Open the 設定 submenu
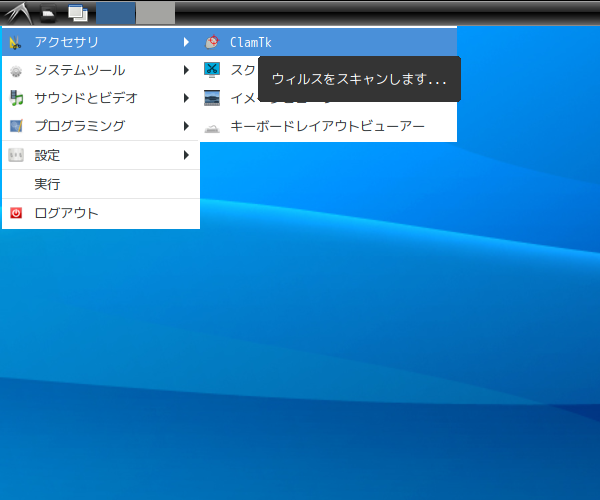The height and width of the screenshot is (500, 600). coord(101,155)
